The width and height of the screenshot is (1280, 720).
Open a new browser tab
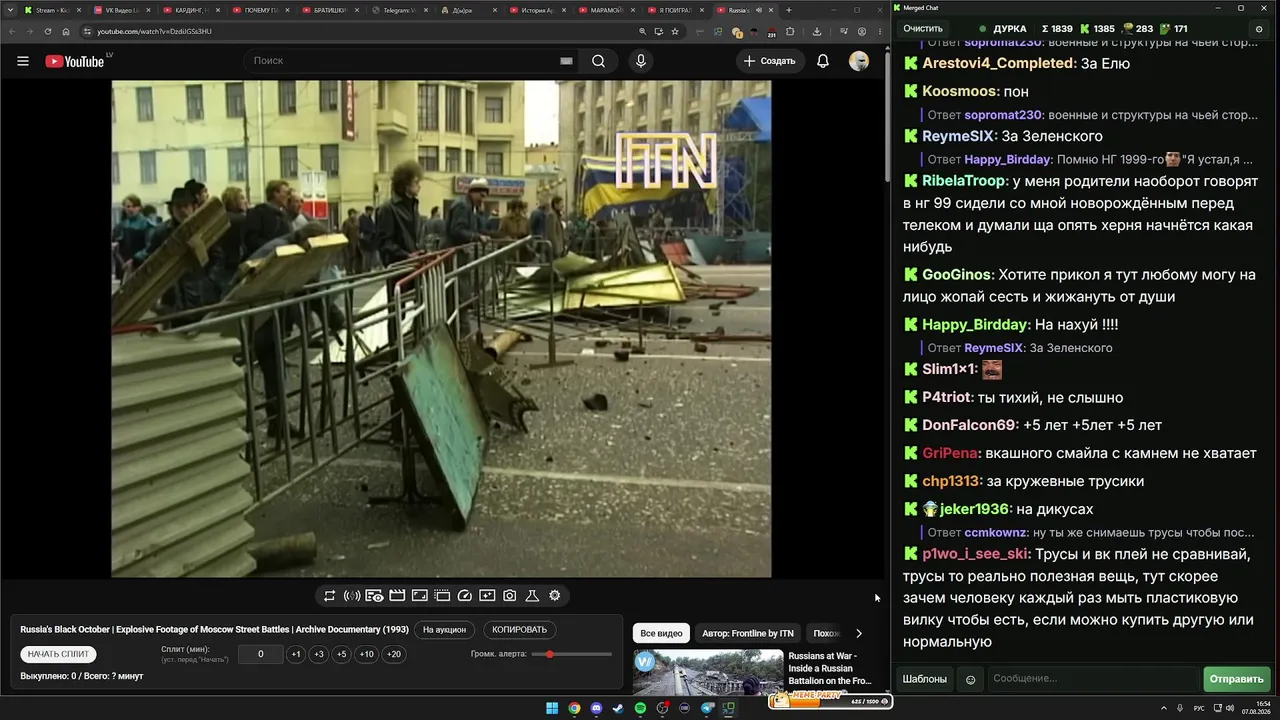(789, 10)
